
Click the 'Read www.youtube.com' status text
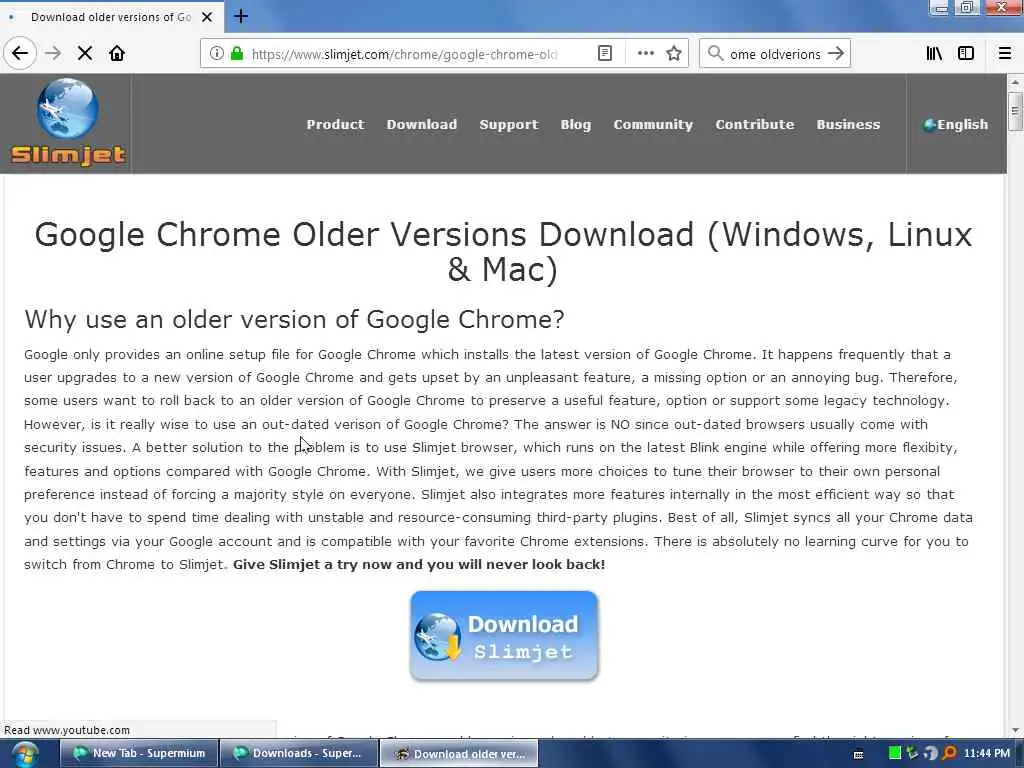(67, 730)
